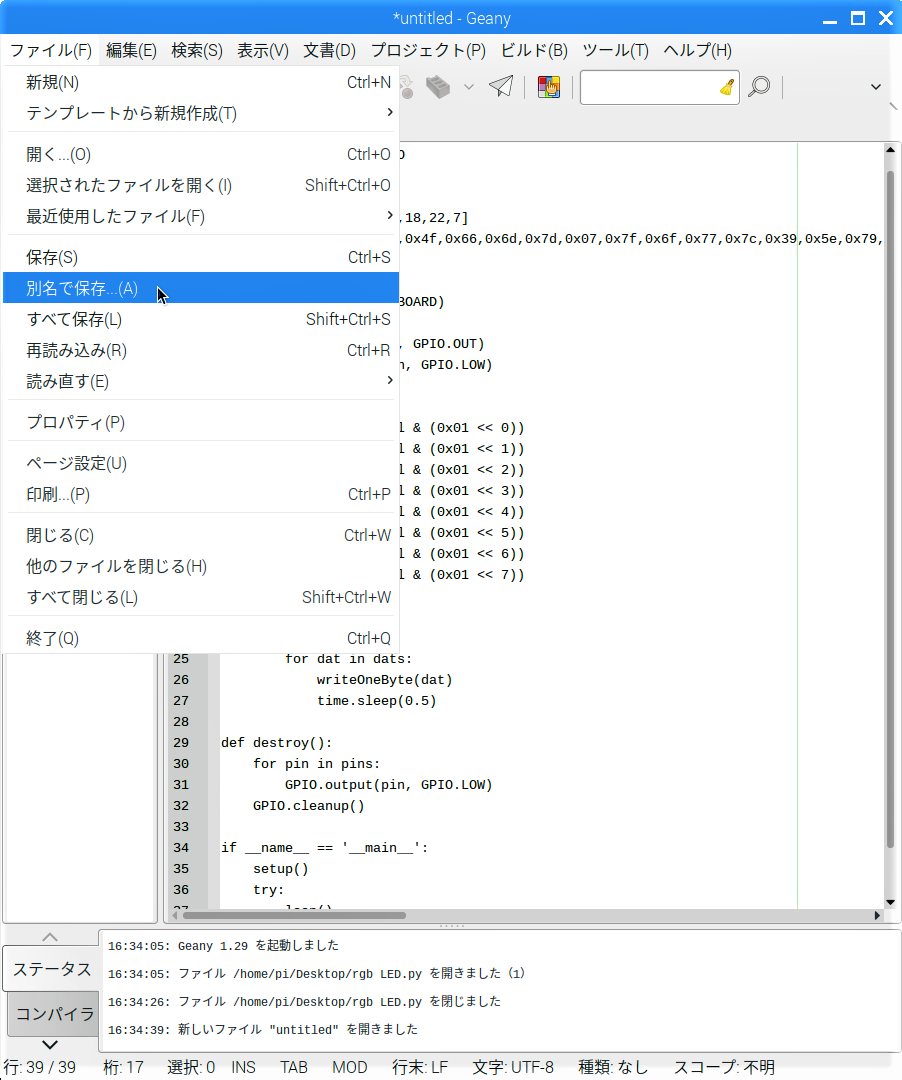Expand the toolbar overflow chevron

click(x=876, y=87)
